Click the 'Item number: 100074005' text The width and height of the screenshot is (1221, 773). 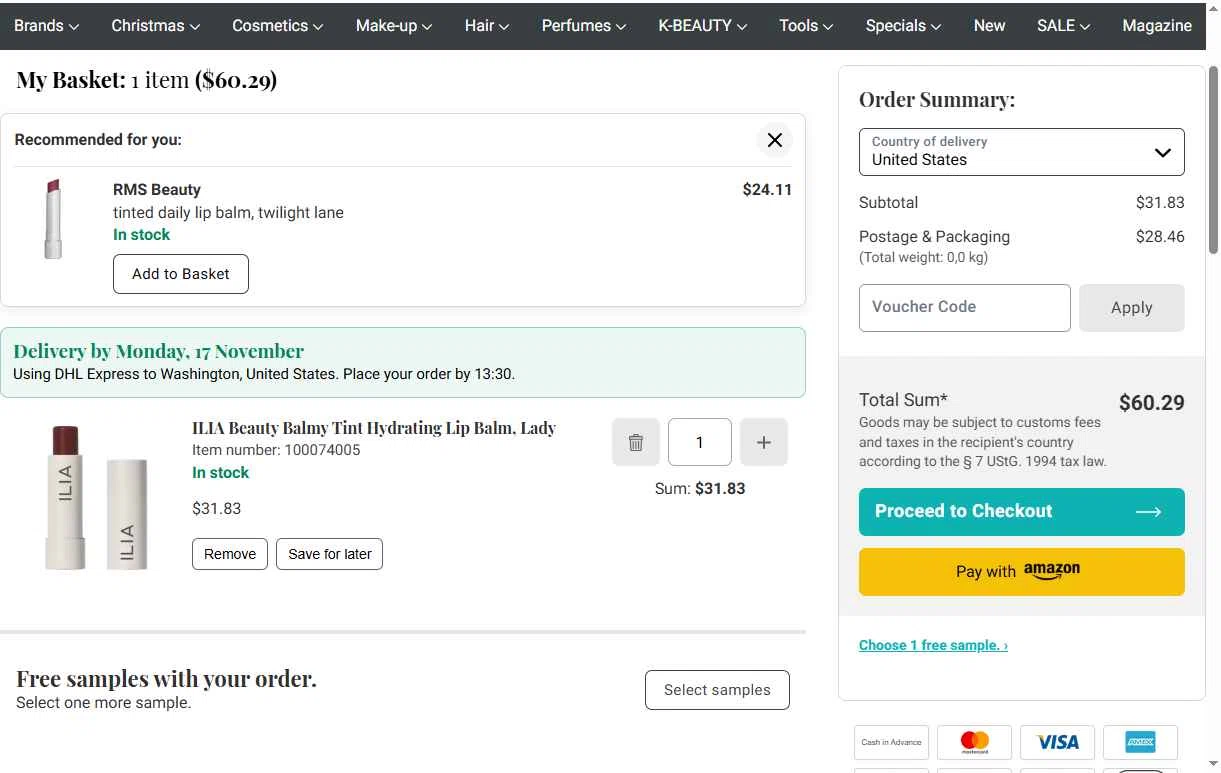tap(276, 450)
